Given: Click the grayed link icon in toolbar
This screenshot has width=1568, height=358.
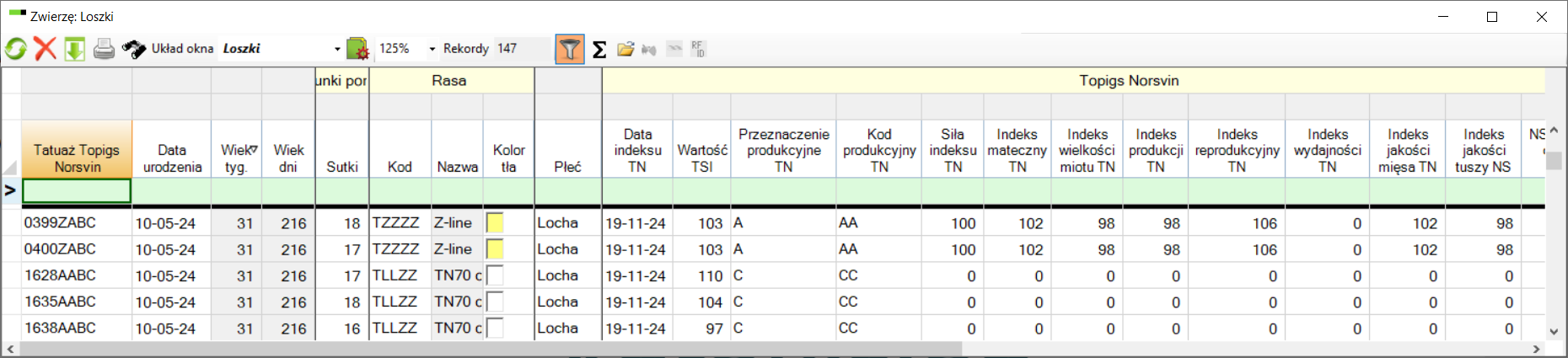Looking at the screenshot, I should pyautogui.click(x=674, y=49).
